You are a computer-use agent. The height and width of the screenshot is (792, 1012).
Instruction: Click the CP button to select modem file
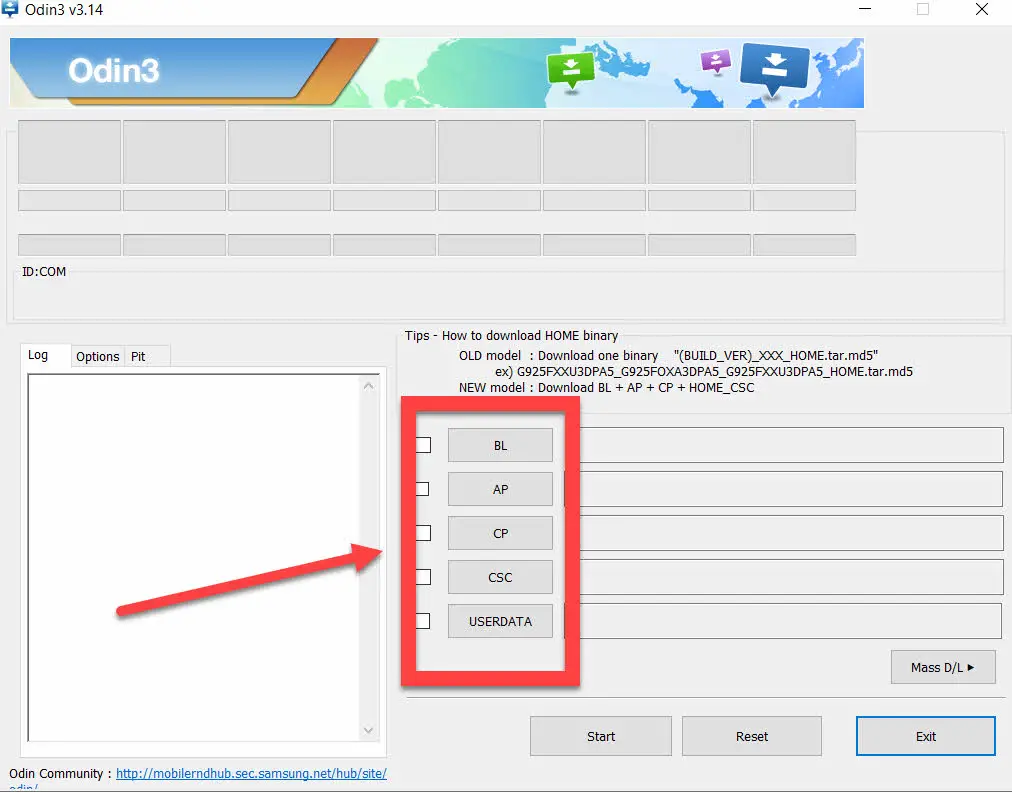pos(500,533)
